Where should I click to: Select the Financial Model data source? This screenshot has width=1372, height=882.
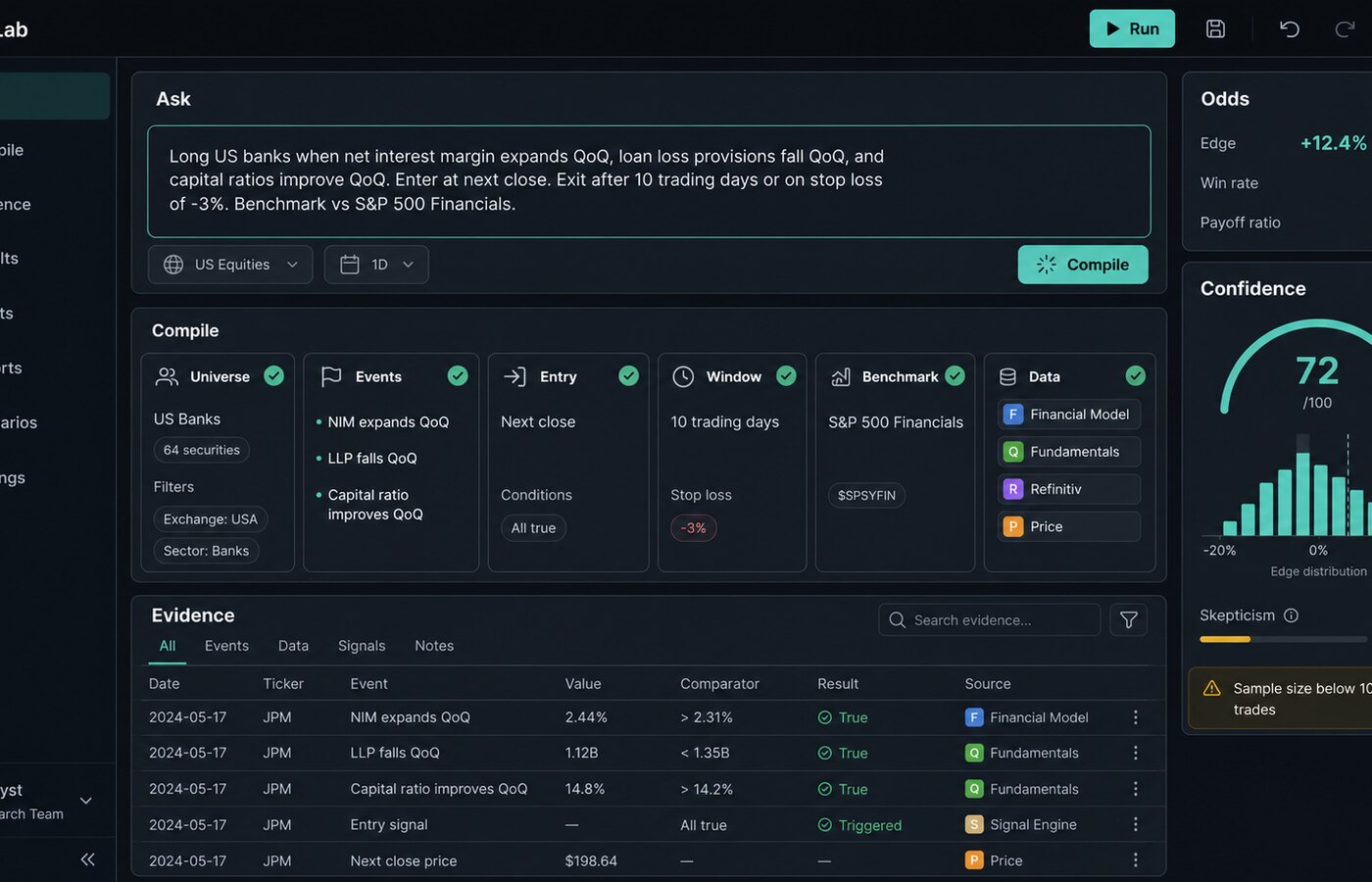[1069, 415]
